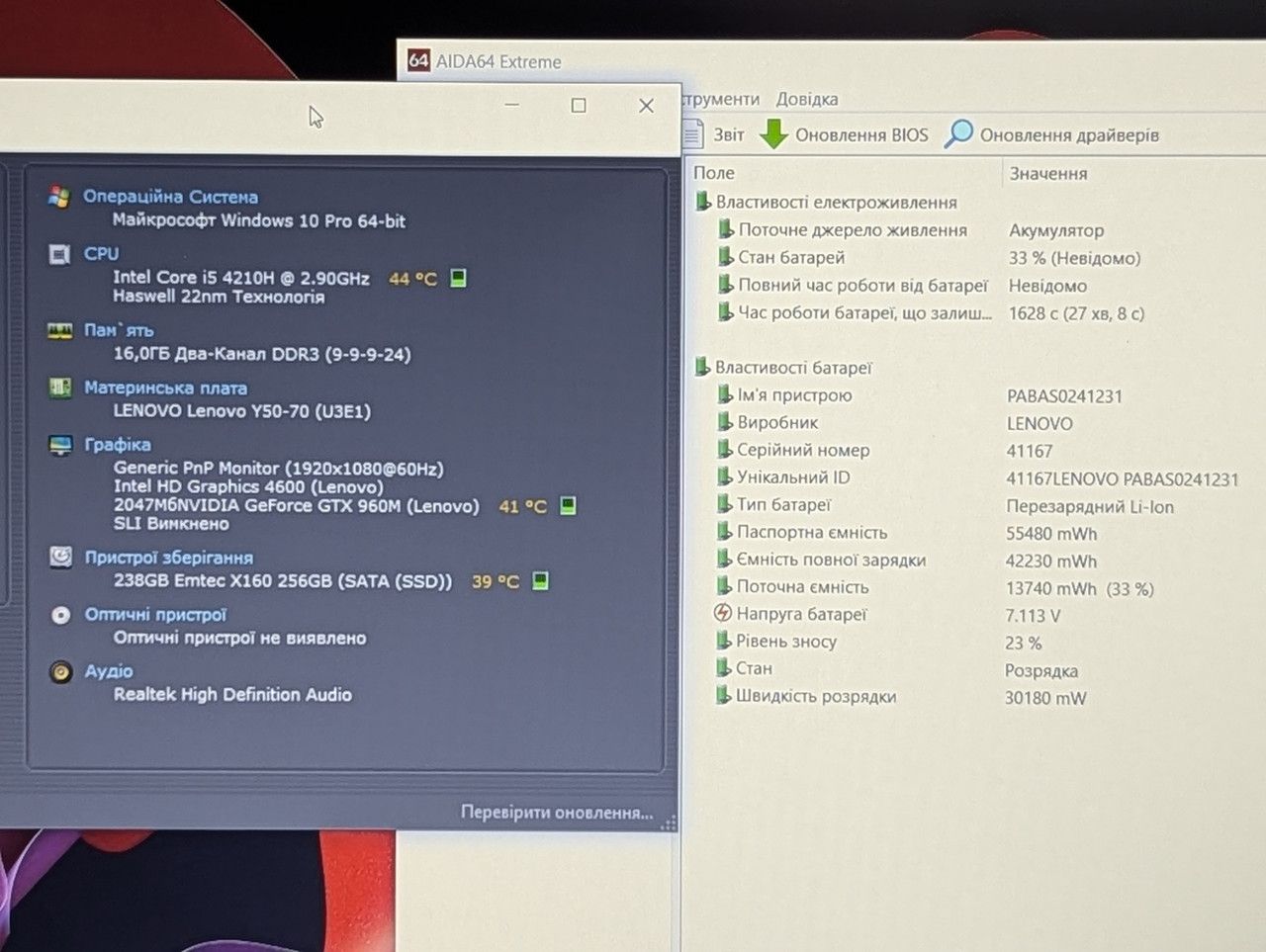This screenshot has width=1266, height=952.
Task: Click the Поле column header in AIDA64
Action: [x=714, y=173]
